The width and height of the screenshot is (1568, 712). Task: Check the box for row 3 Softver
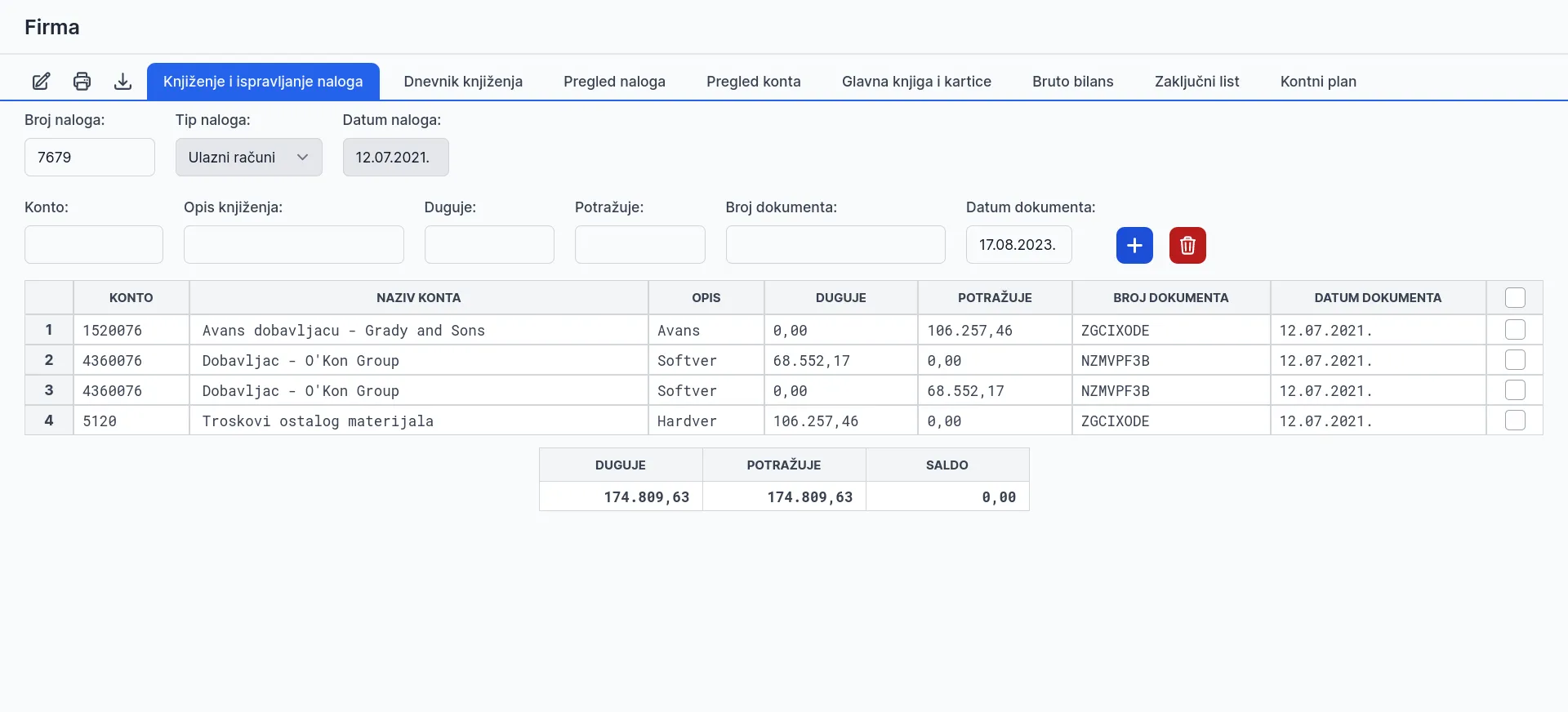pos(1515,390)
